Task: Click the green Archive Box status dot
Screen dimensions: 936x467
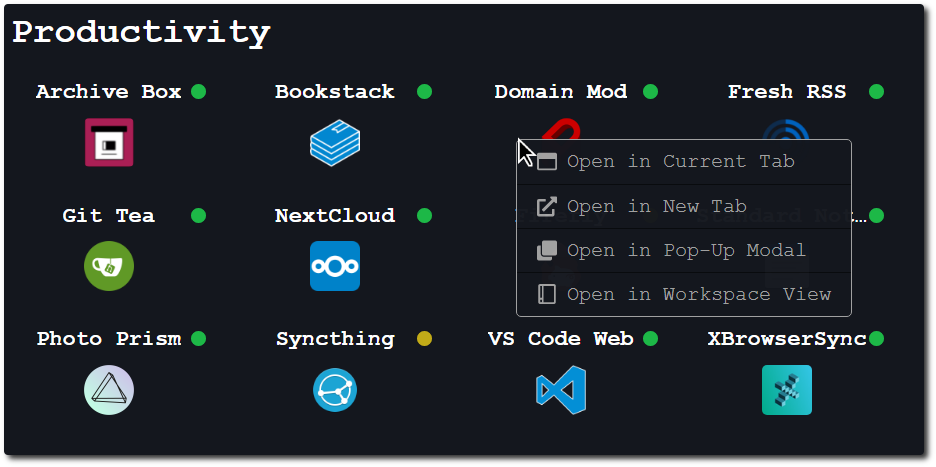Action: pos(198,92)
